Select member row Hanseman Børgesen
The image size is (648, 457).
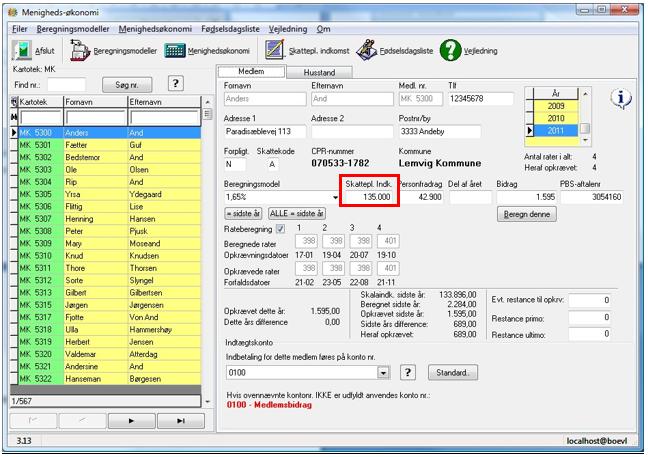(110, 379)
